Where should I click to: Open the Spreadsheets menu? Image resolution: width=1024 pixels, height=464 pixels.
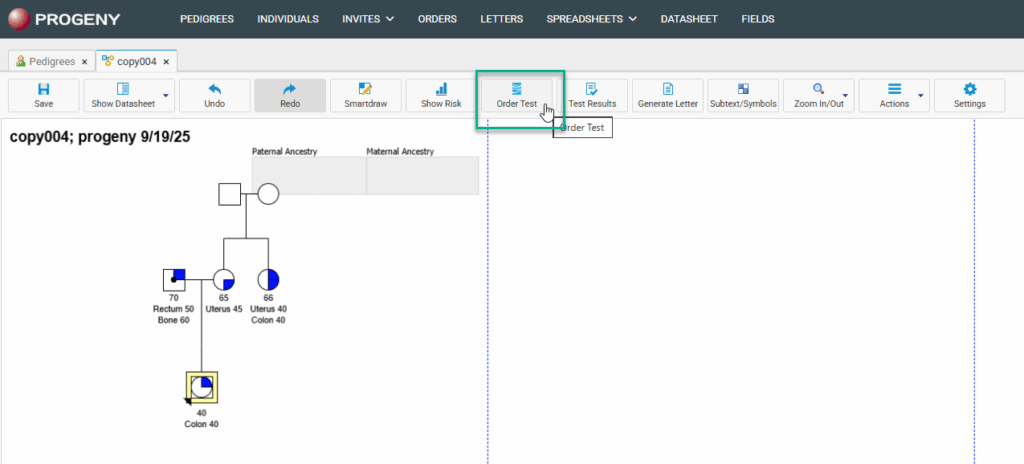pos(591,19)
